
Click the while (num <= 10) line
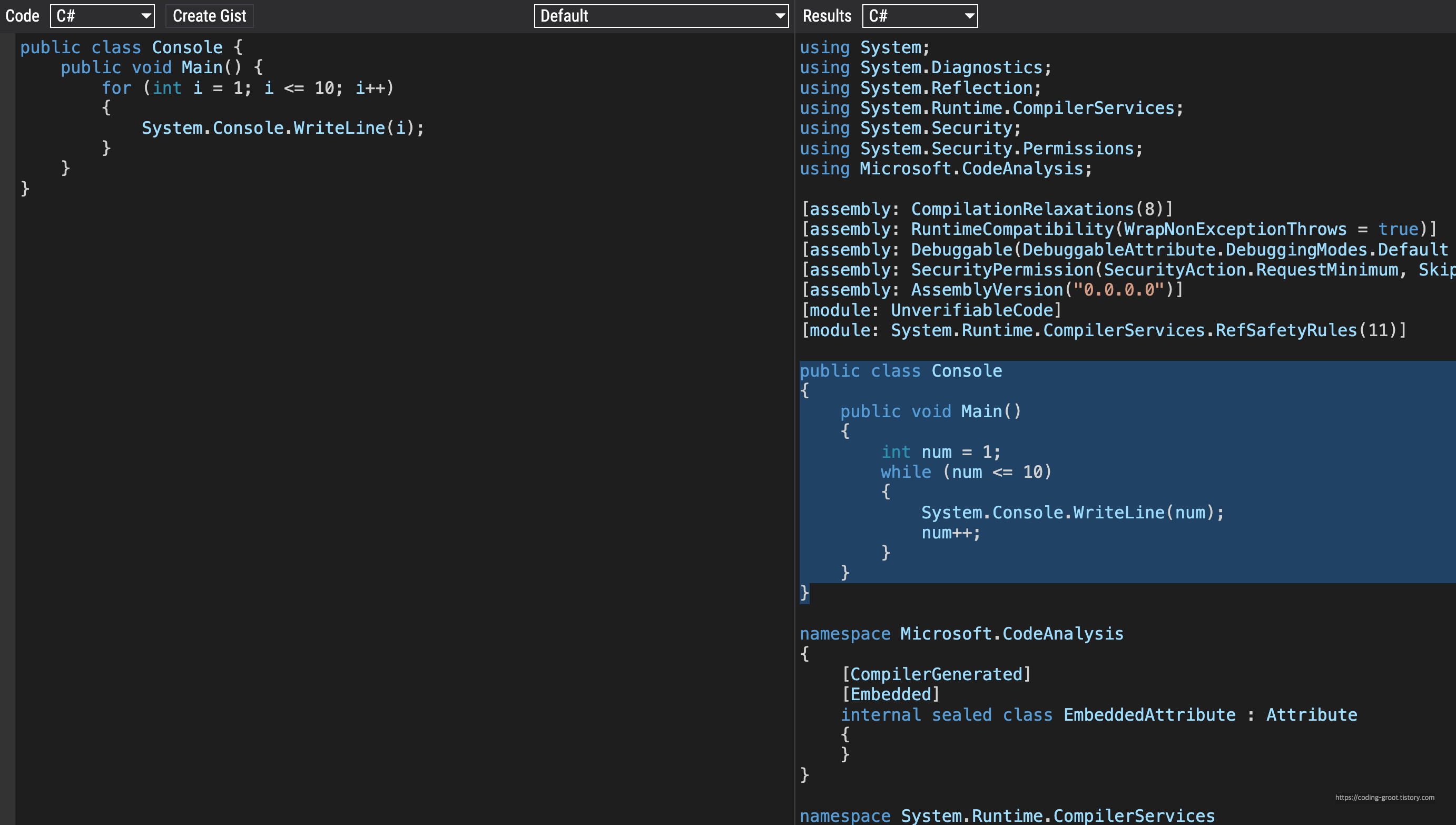(966, 472)
